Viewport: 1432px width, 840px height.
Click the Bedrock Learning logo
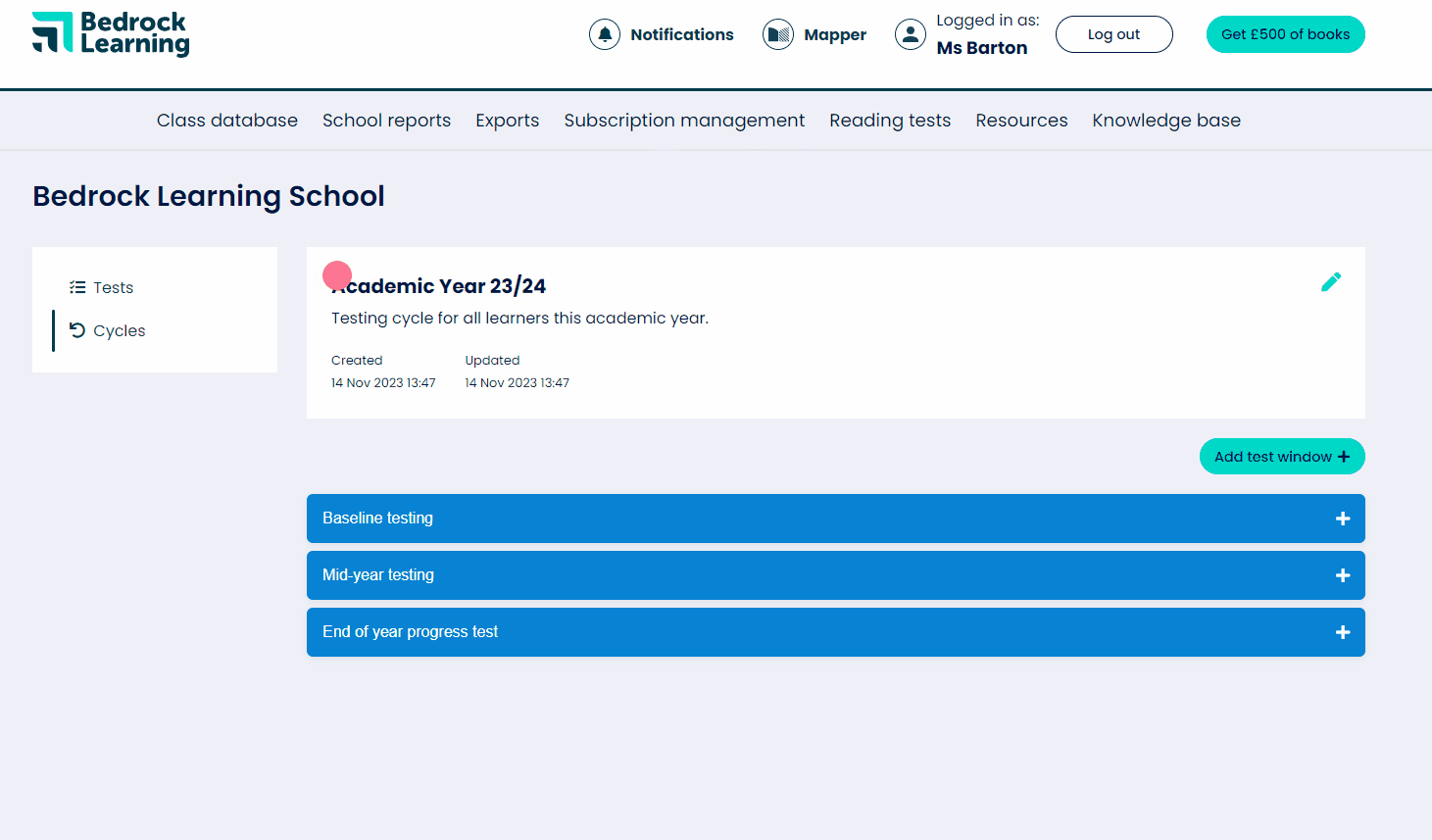coord(110,33)
